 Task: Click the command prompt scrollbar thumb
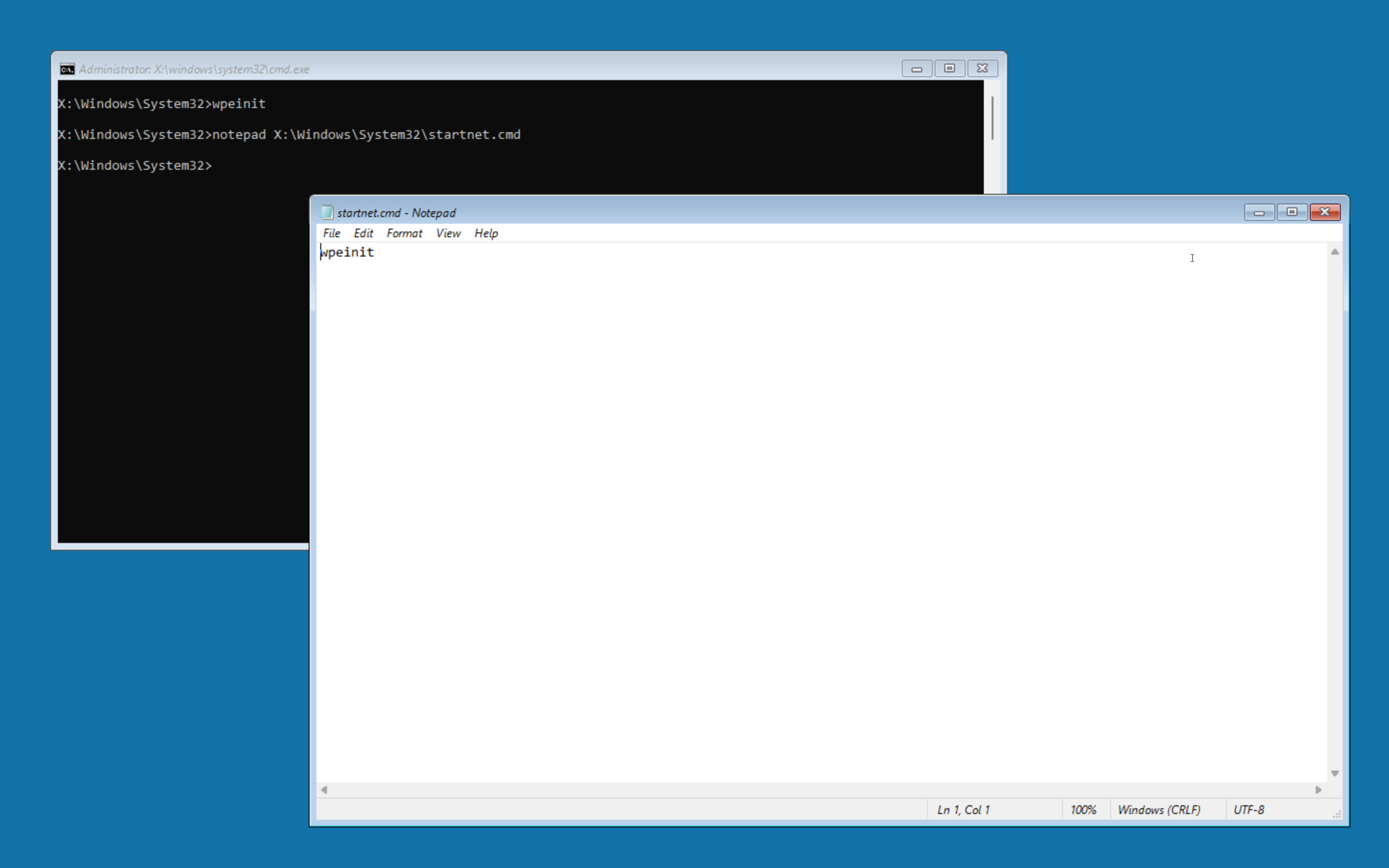click(992, 118)
